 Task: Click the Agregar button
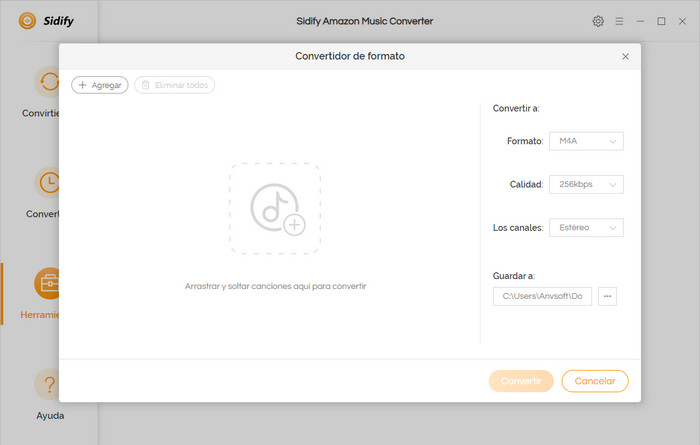[100, 85]
